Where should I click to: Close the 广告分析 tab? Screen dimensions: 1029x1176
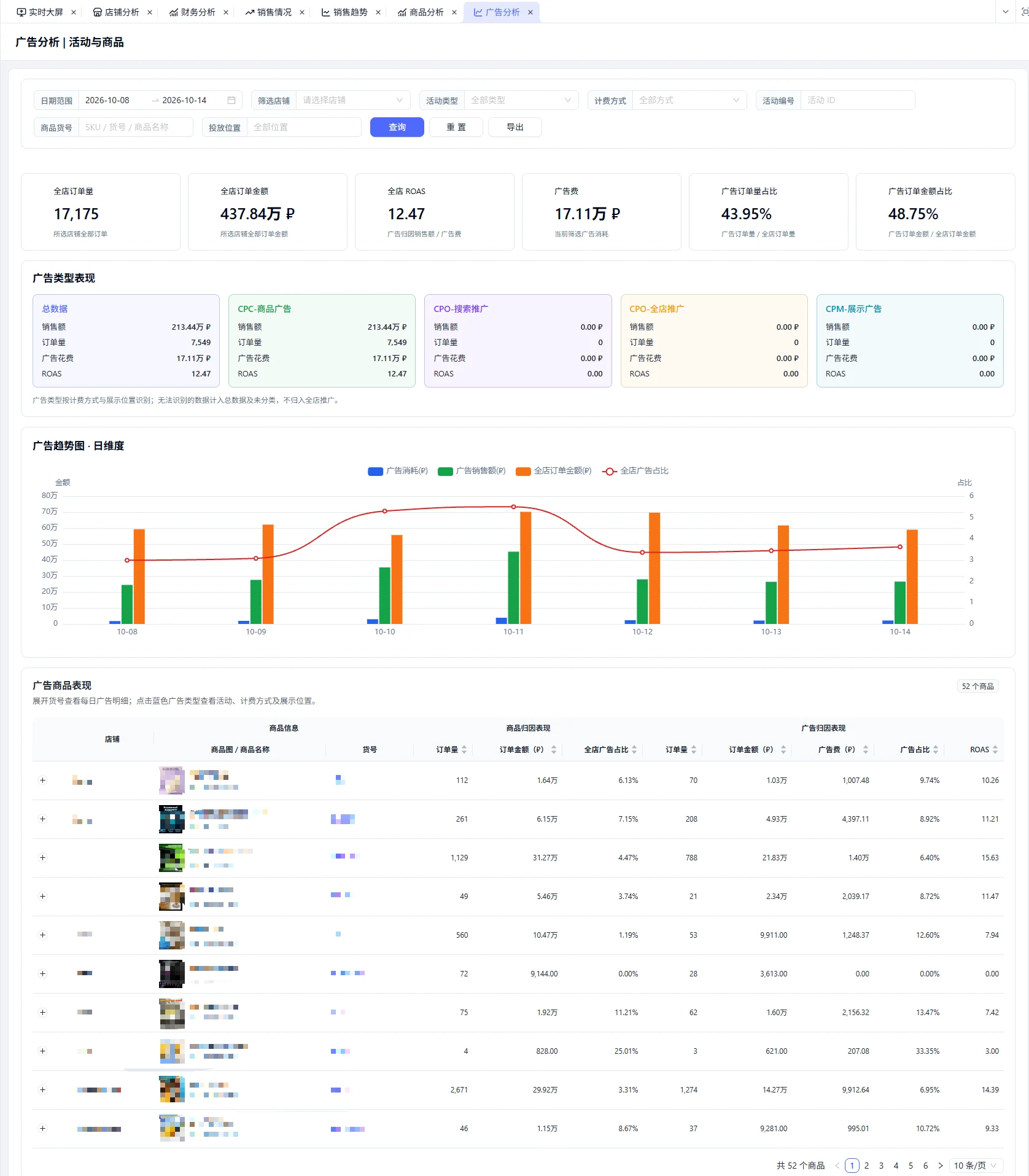tap(530, 12)
